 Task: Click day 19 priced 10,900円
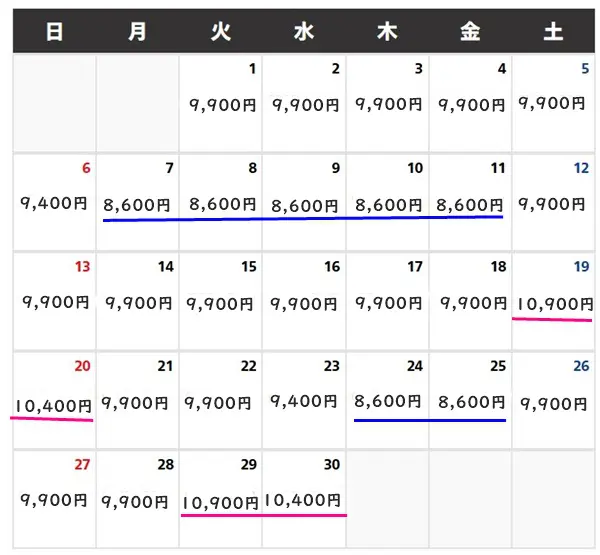[553, 301]
